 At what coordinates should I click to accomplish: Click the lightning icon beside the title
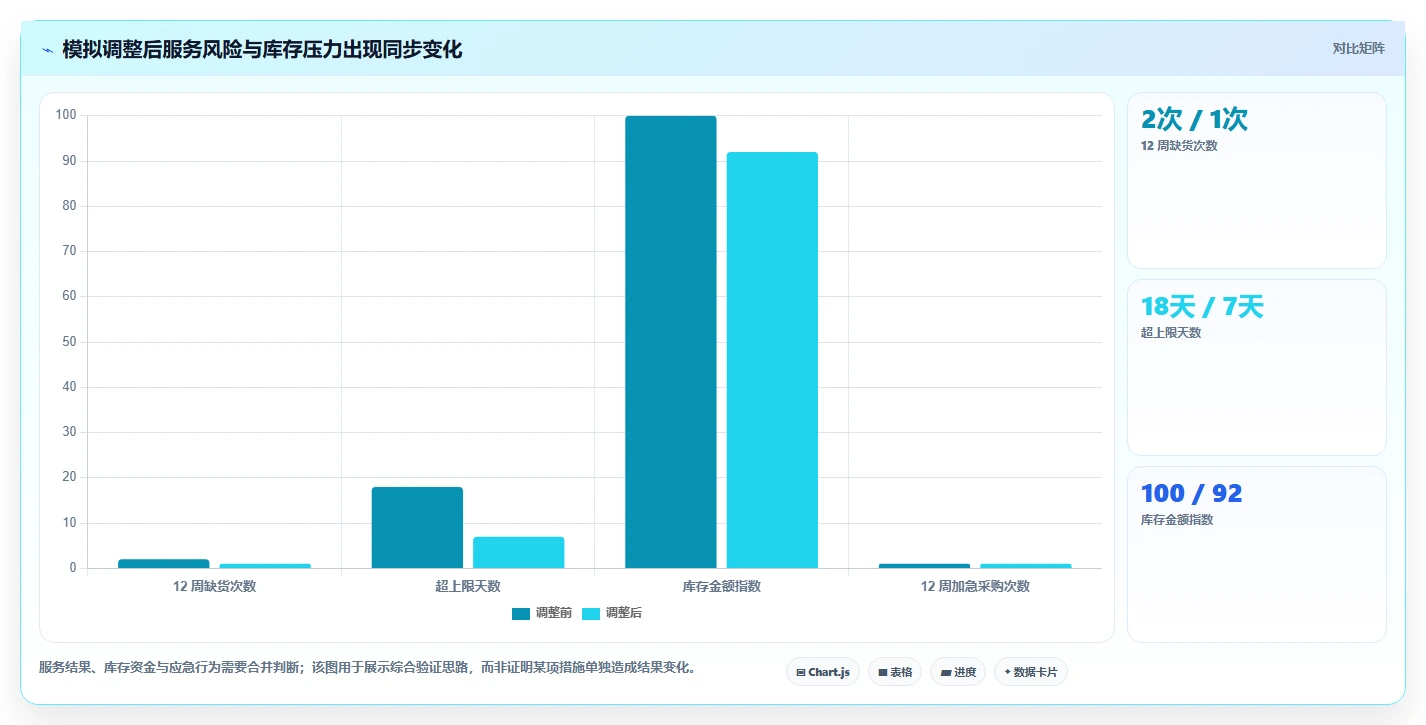click(47, 49)
